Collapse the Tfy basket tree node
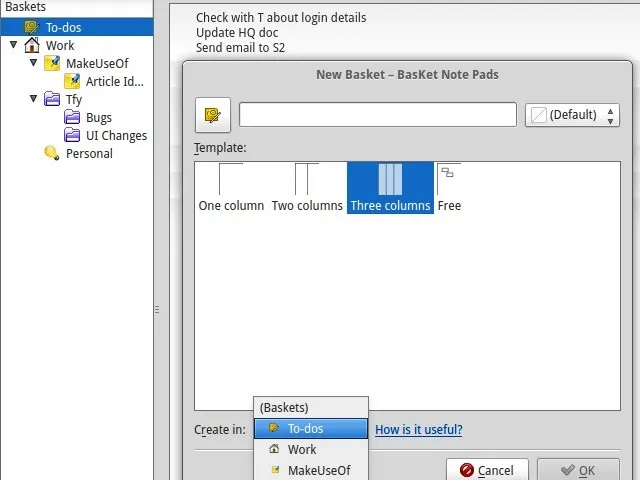Screen dimensions: 640x480 pyautogui.click(x=33, y=99)
